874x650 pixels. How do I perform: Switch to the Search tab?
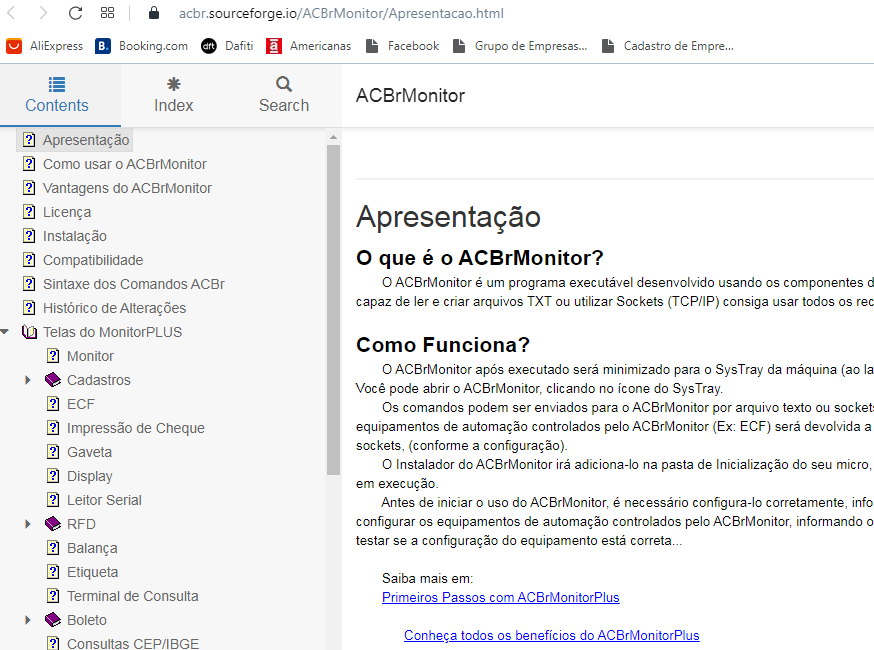click(284, 95)
